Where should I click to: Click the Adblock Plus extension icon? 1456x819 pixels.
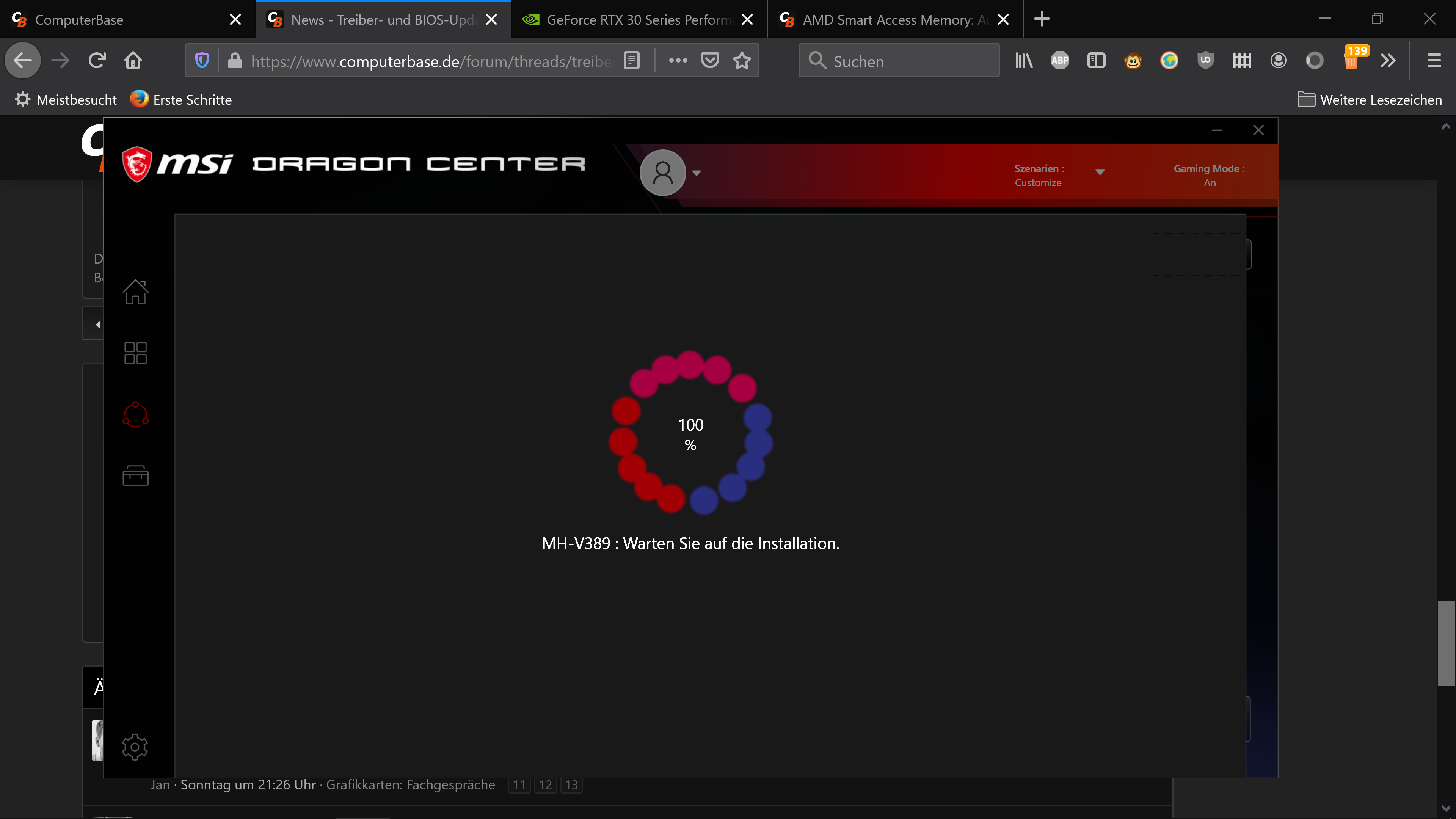pos(1060,61)
